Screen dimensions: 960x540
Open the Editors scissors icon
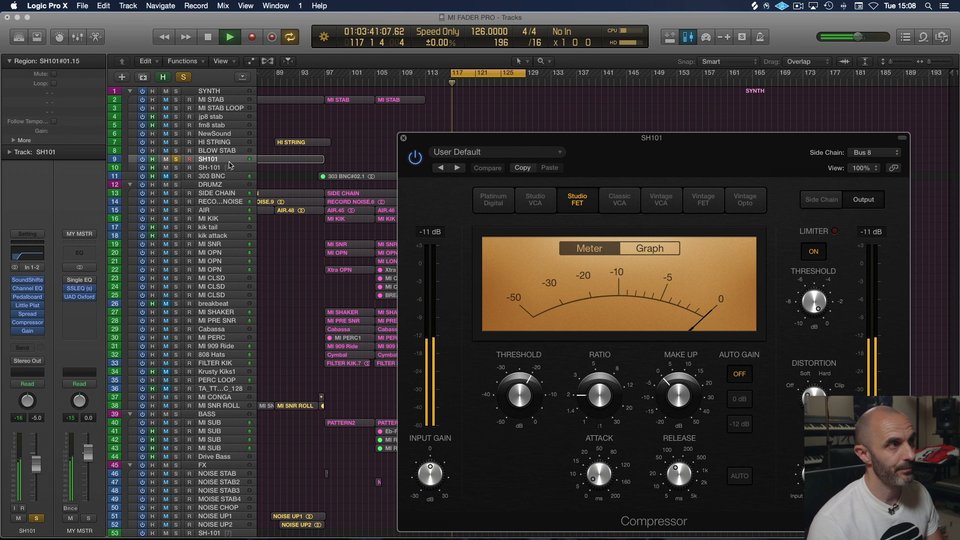(x=96, y=37)
